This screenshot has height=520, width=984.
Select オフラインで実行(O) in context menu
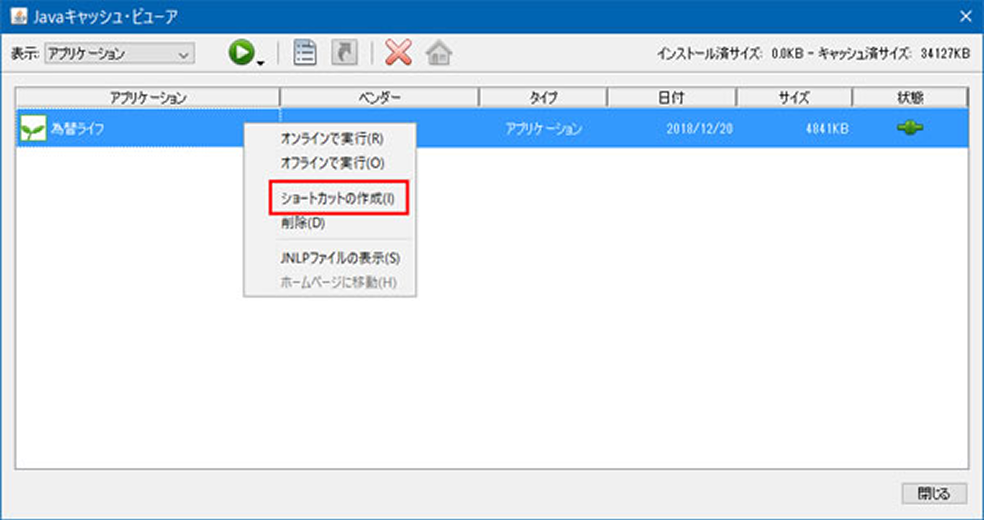[332, 163]
